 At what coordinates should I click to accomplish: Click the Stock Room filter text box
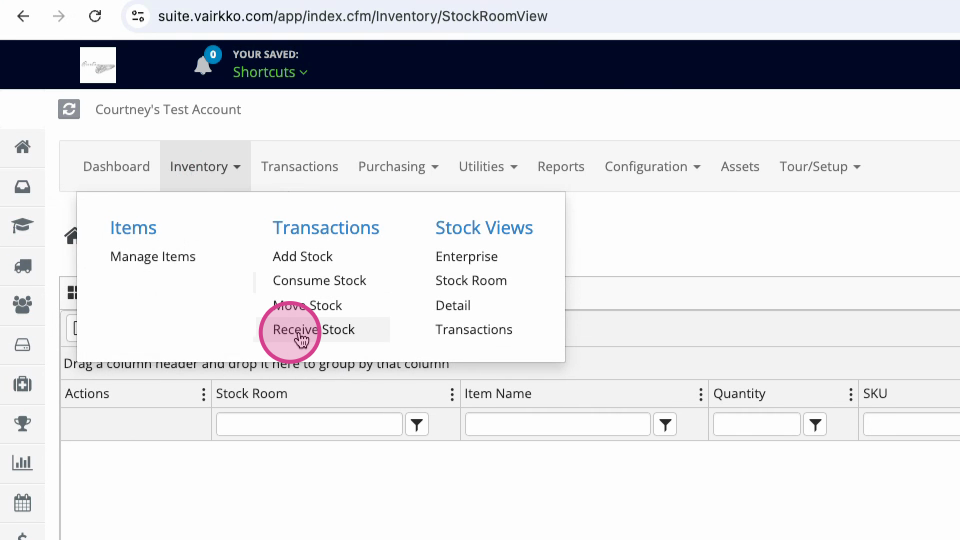(309, 424)
